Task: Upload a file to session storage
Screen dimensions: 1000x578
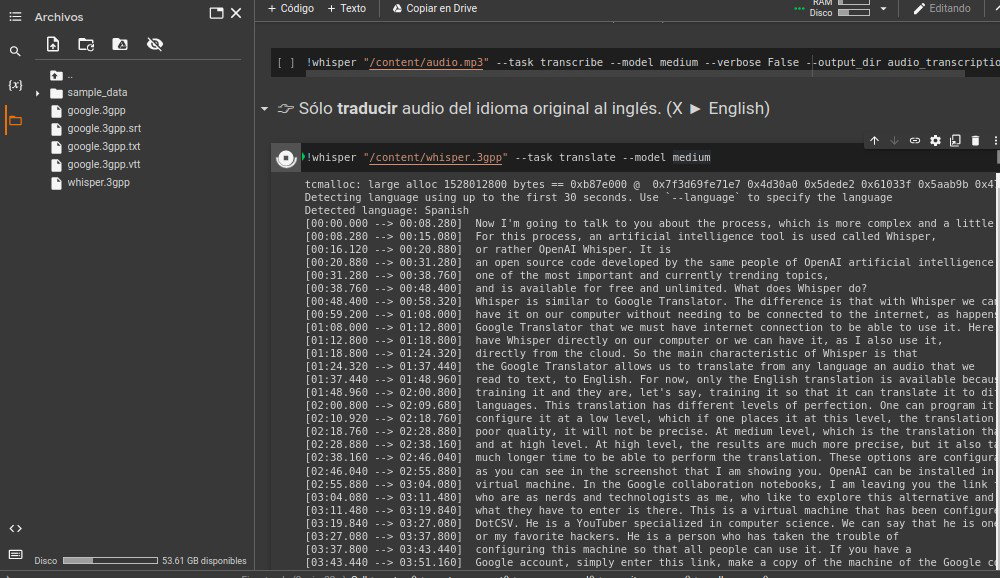Action: [x=53, y=44]
